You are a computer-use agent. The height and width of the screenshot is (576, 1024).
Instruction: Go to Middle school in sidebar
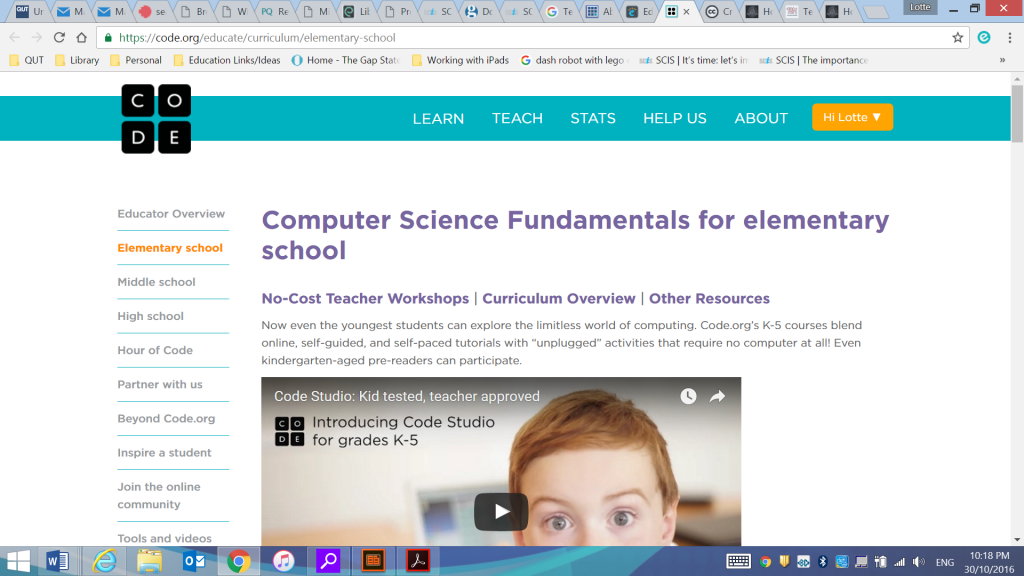[x=156, y=282]
